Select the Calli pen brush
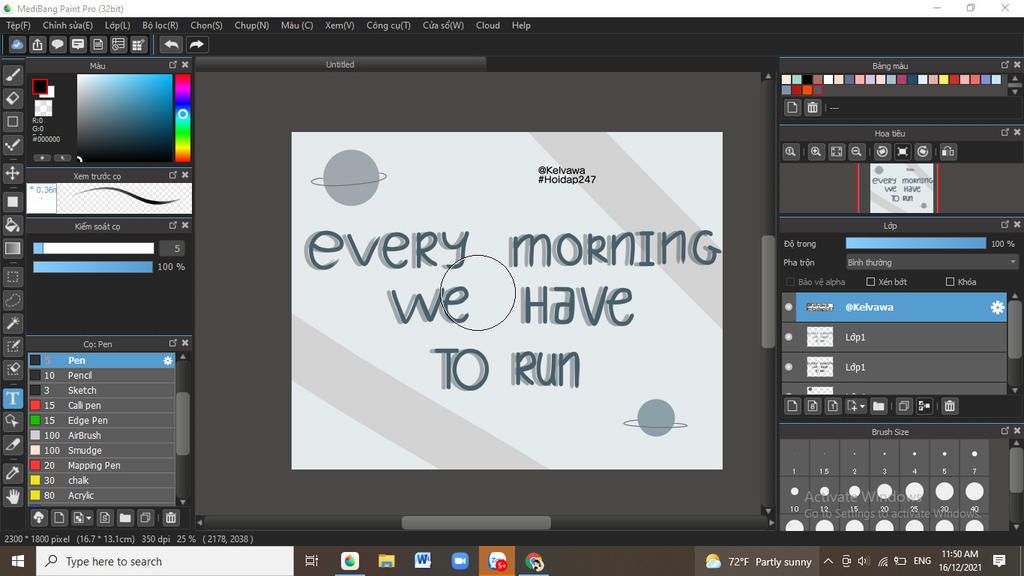 click(101, 406)
